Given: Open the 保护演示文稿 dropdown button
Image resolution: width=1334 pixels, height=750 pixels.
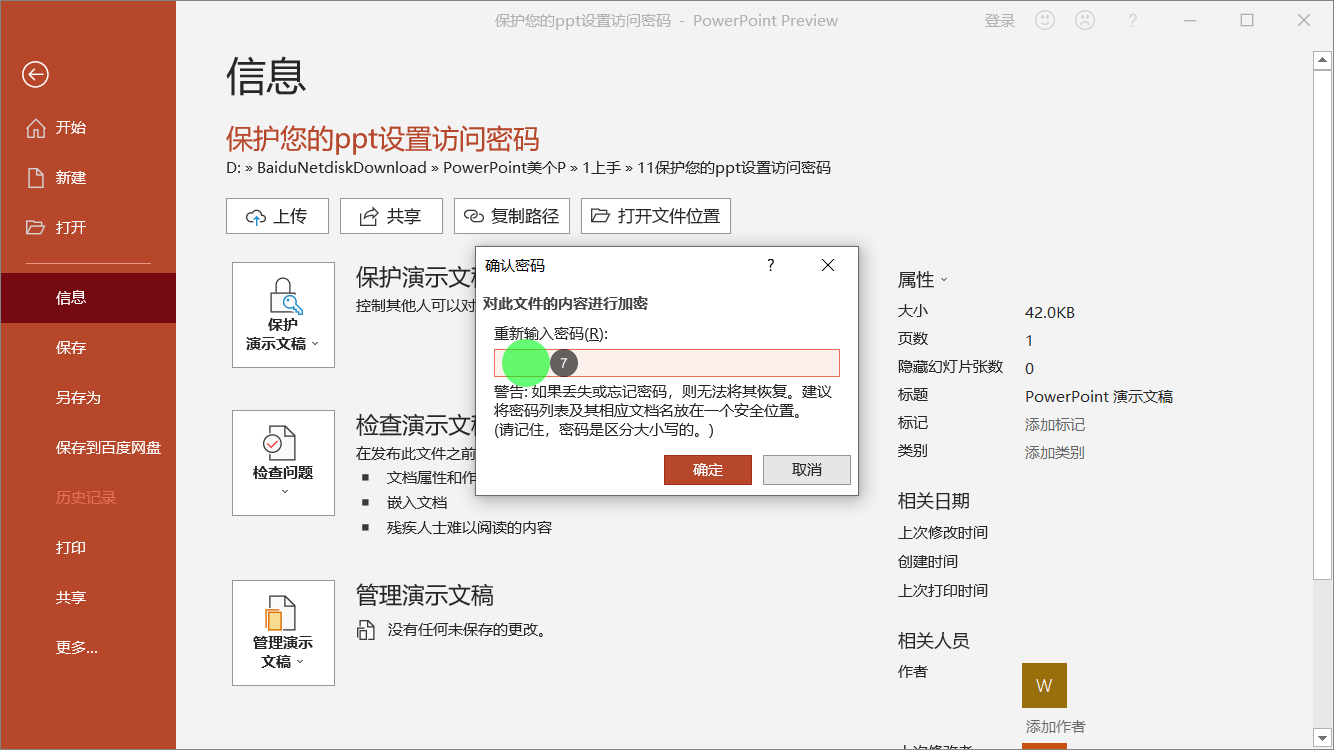Looking at the screenshot, I should point(283,315).
